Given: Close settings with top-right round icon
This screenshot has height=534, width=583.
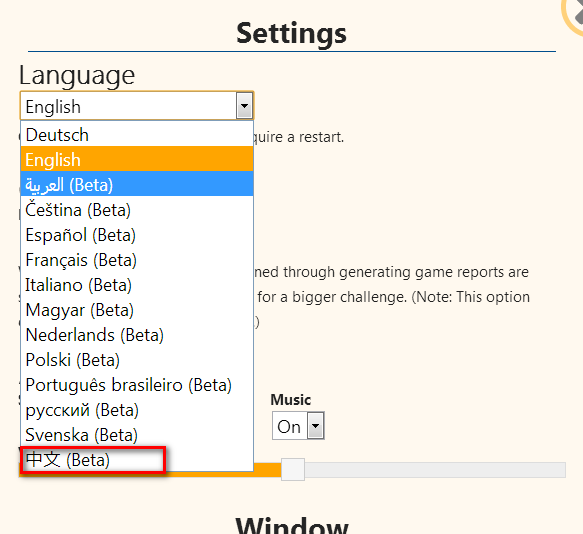Looking at the screenshot, I should pos(574,15).
